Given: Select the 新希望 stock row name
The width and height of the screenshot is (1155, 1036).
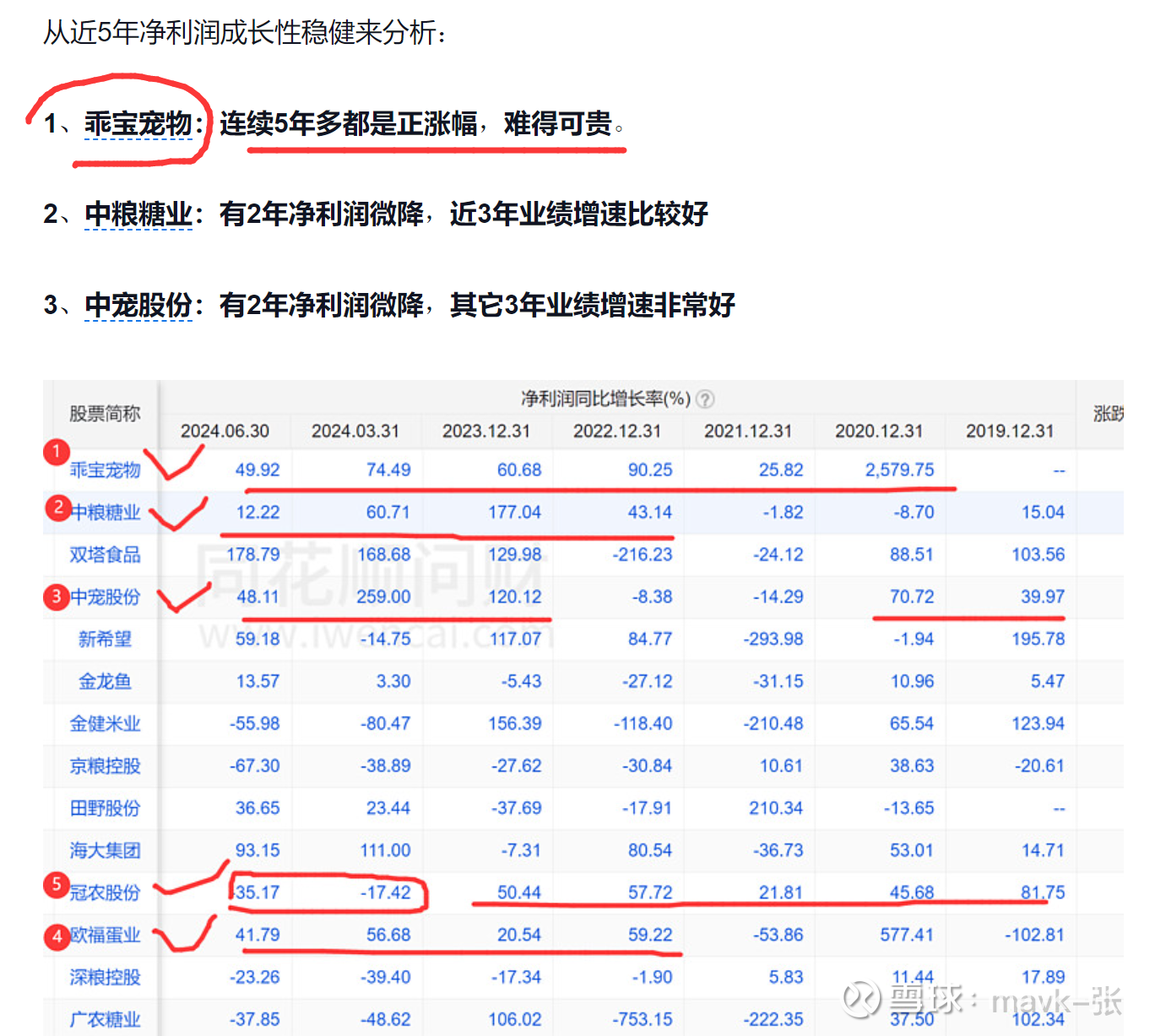Looking at the screenshot, I should [x=105, y=638].
